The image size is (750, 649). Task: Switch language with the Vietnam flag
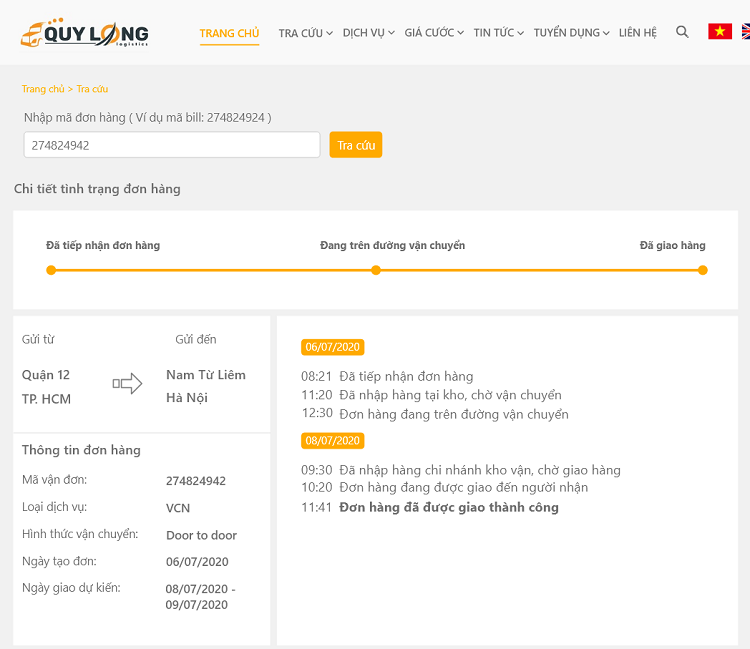point(720,32)
